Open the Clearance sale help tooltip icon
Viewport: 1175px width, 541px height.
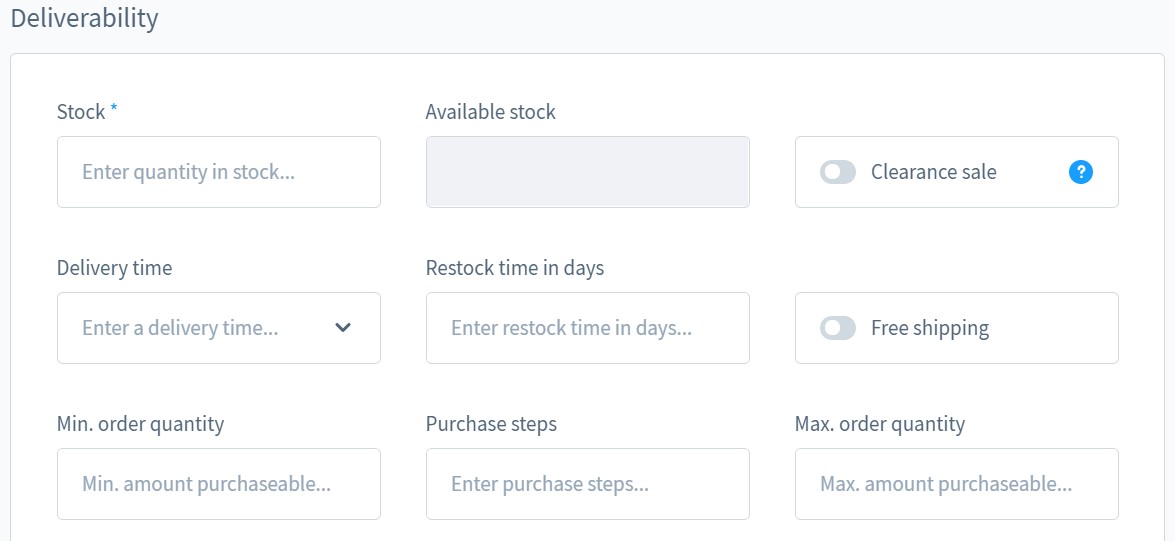click(1080, 172)
